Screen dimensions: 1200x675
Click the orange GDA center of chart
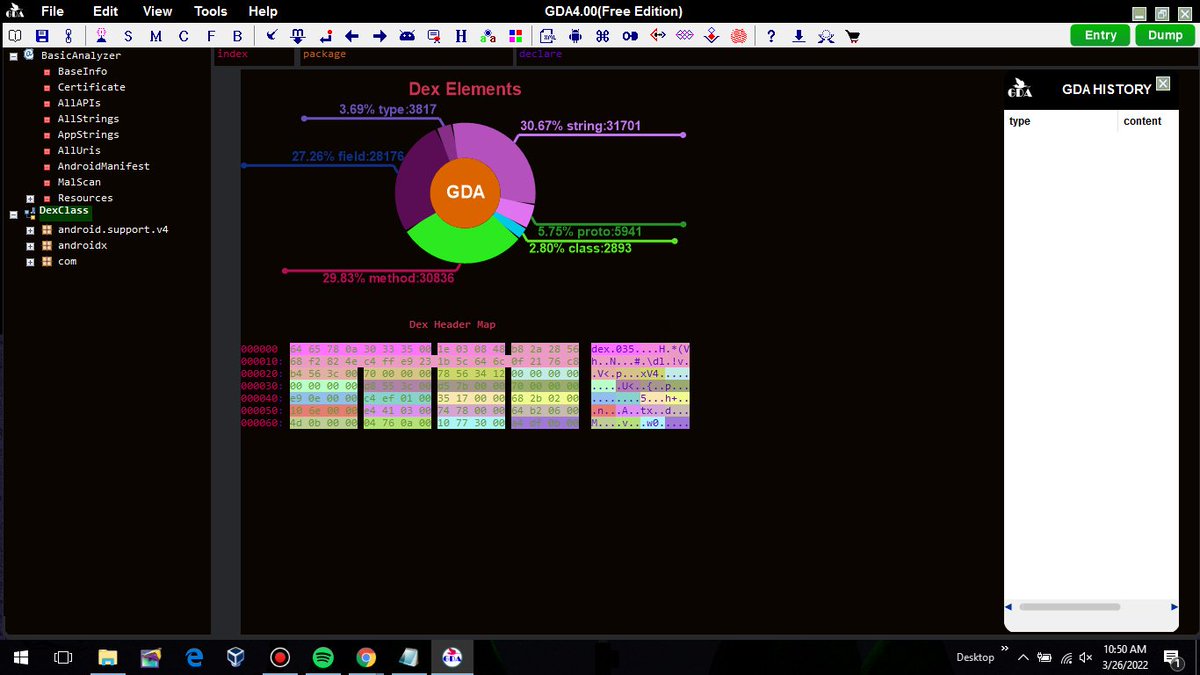point(465,192)
